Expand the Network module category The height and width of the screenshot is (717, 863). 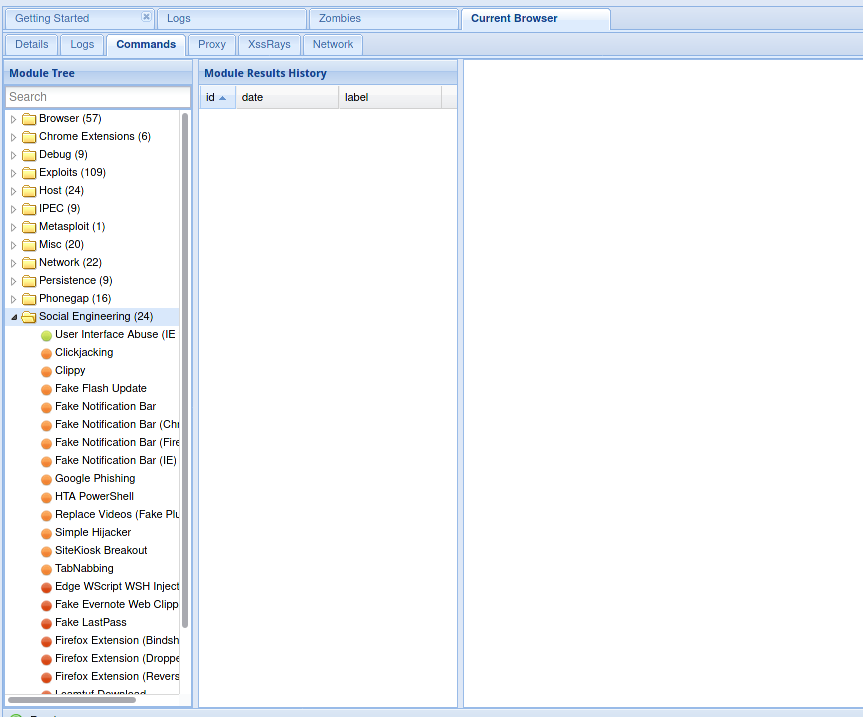14,263
